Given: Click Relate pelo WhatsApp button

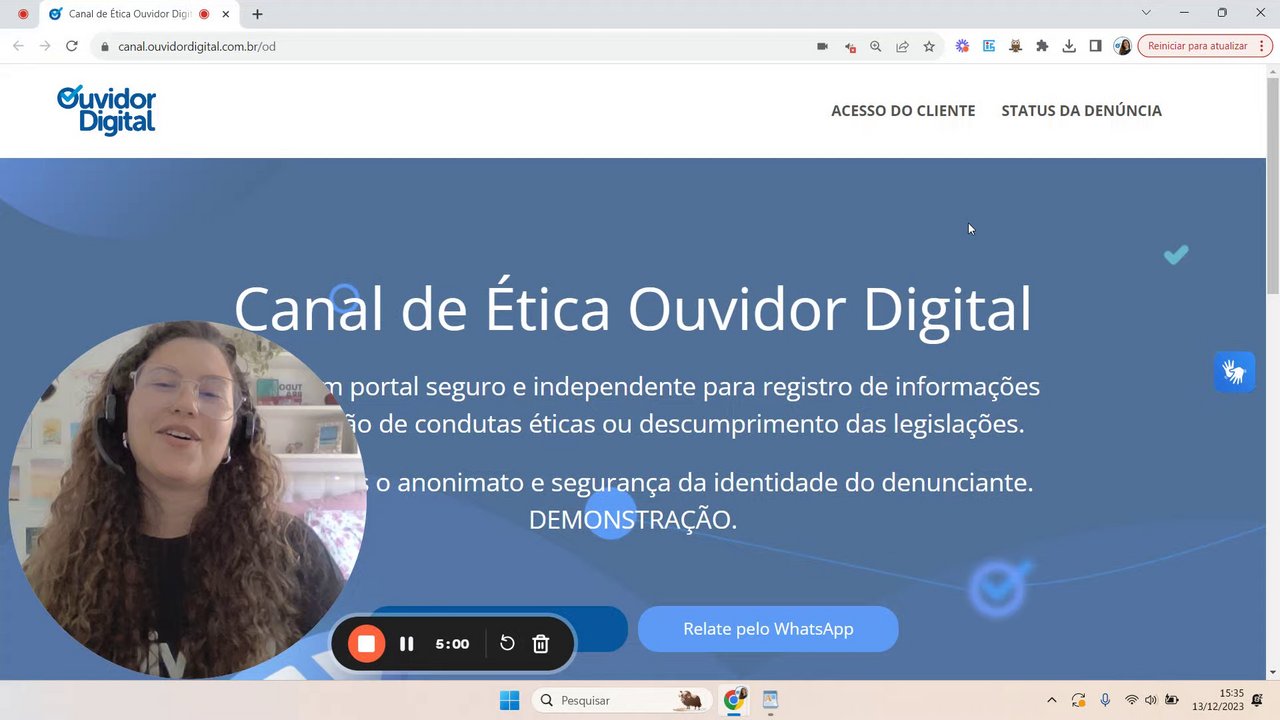Looking at the screenshot, I should click(x=768, y=629).
